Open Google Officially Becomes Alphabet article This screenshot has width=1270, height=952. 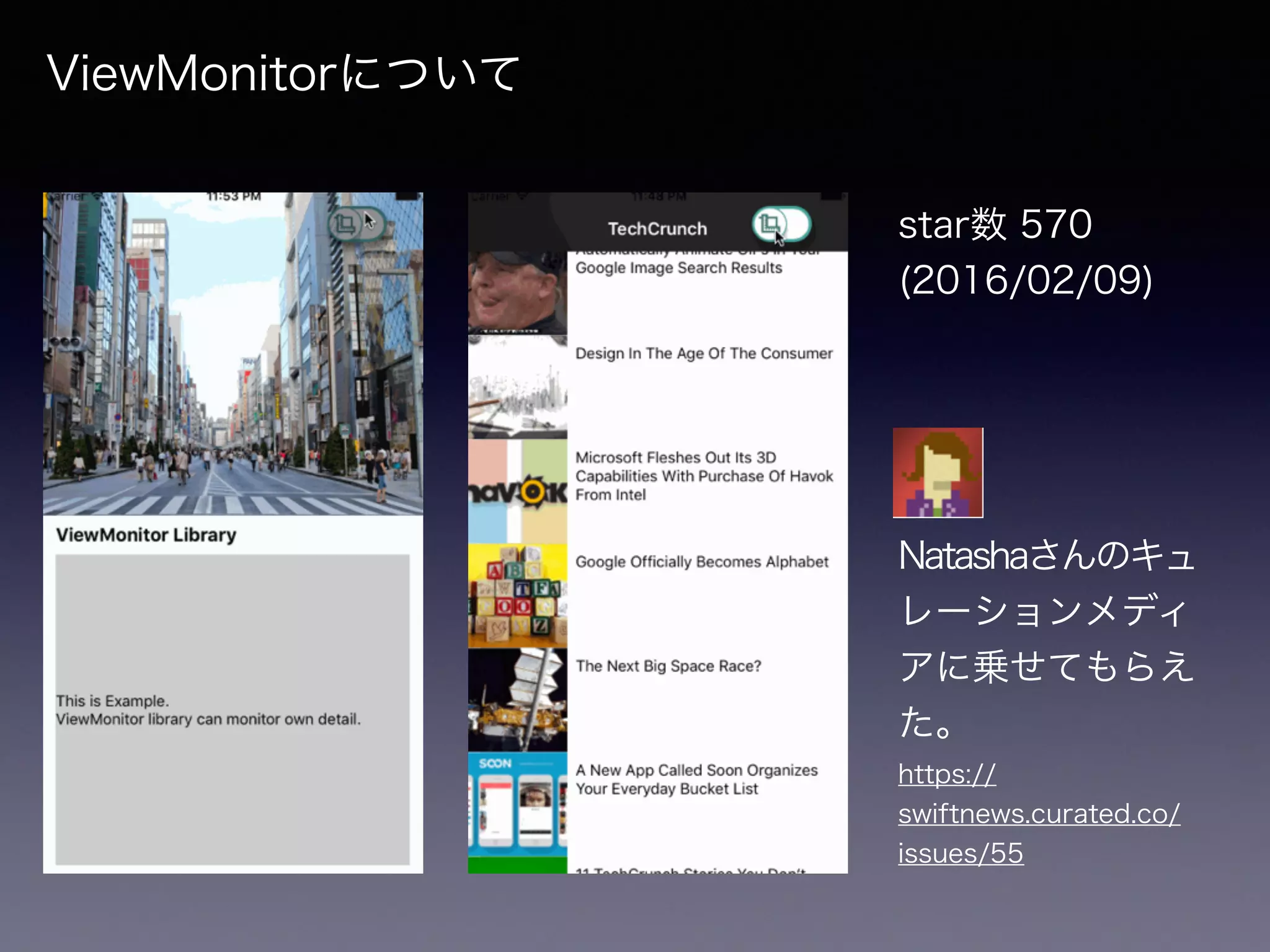(701, 562)
